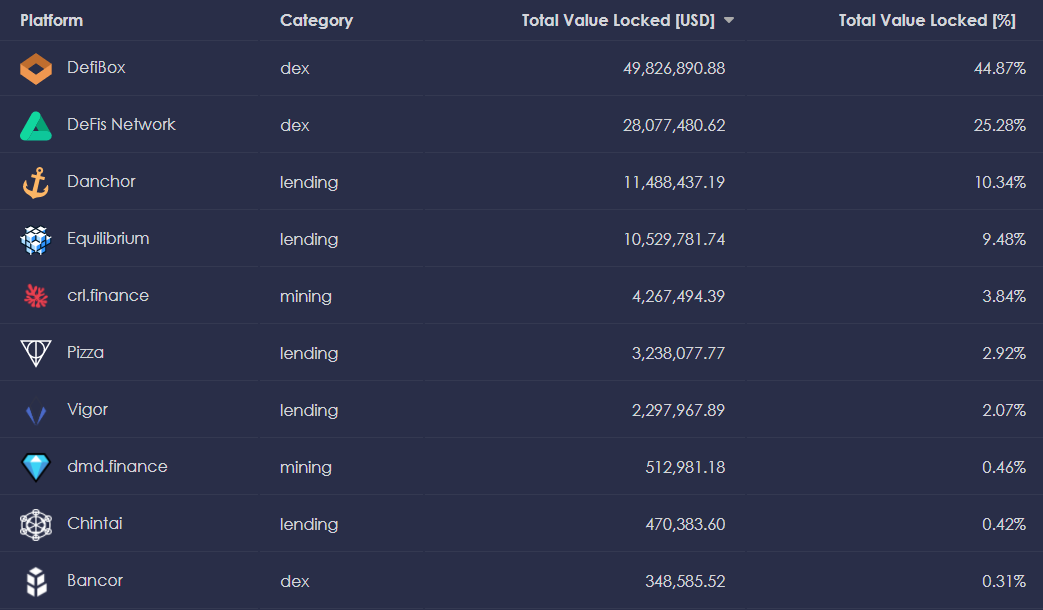This screenshot has height=610, width=1043.
Task: Select the value 49,826,890.88
Action: coord(674,69)
